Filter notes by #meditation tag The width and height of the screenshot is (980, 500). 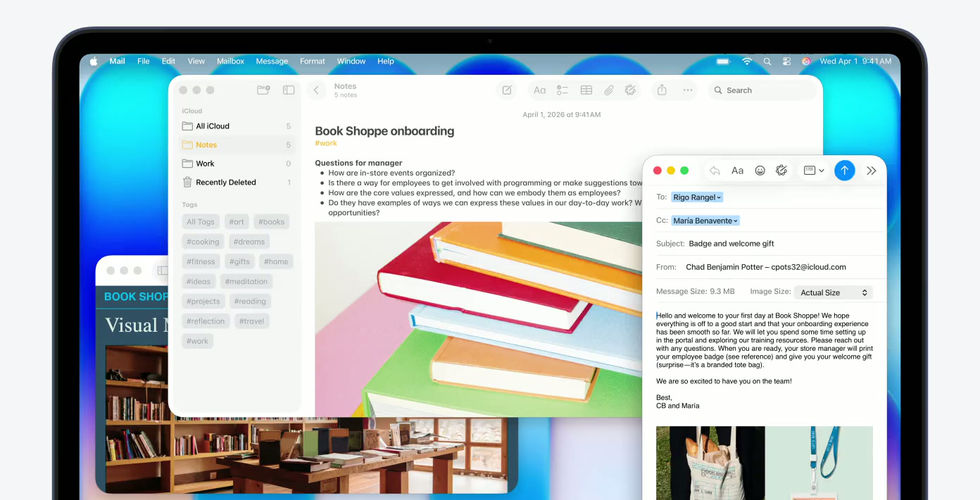246,282
